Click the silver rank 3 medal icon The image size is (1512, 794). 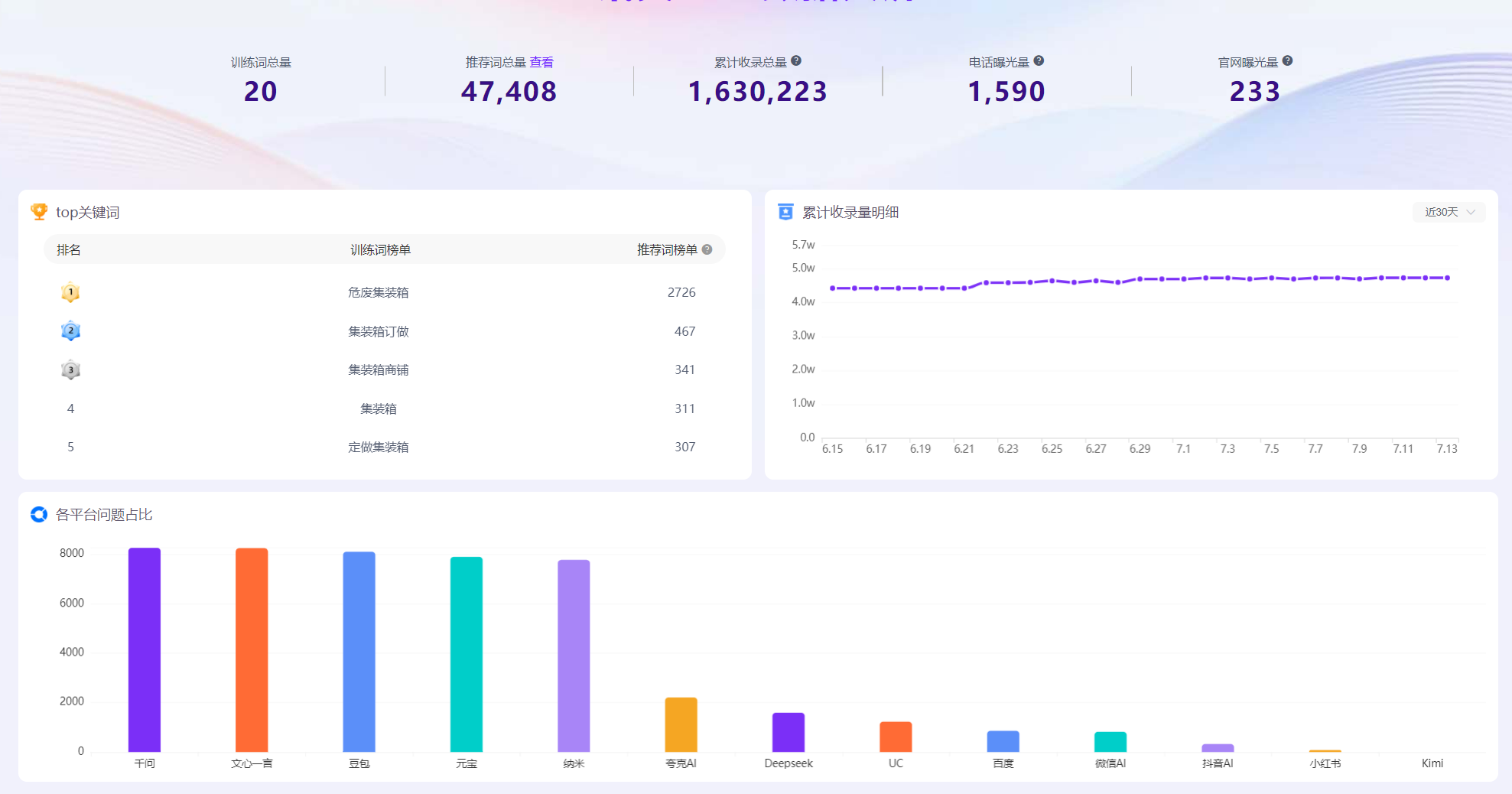(70, 370)
